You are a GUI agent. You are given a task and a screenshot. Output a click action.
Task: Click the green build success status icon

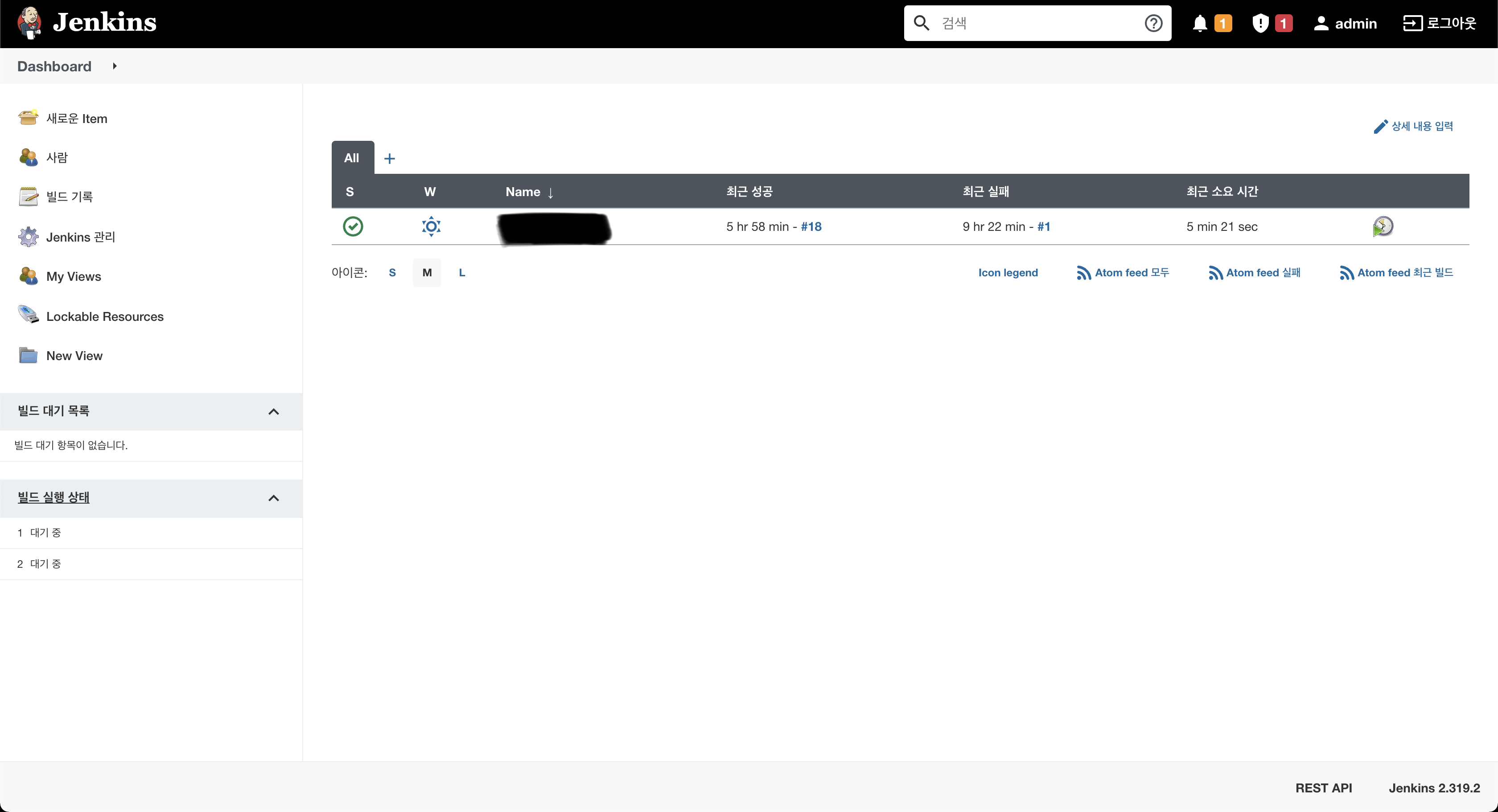click(352, 226)
